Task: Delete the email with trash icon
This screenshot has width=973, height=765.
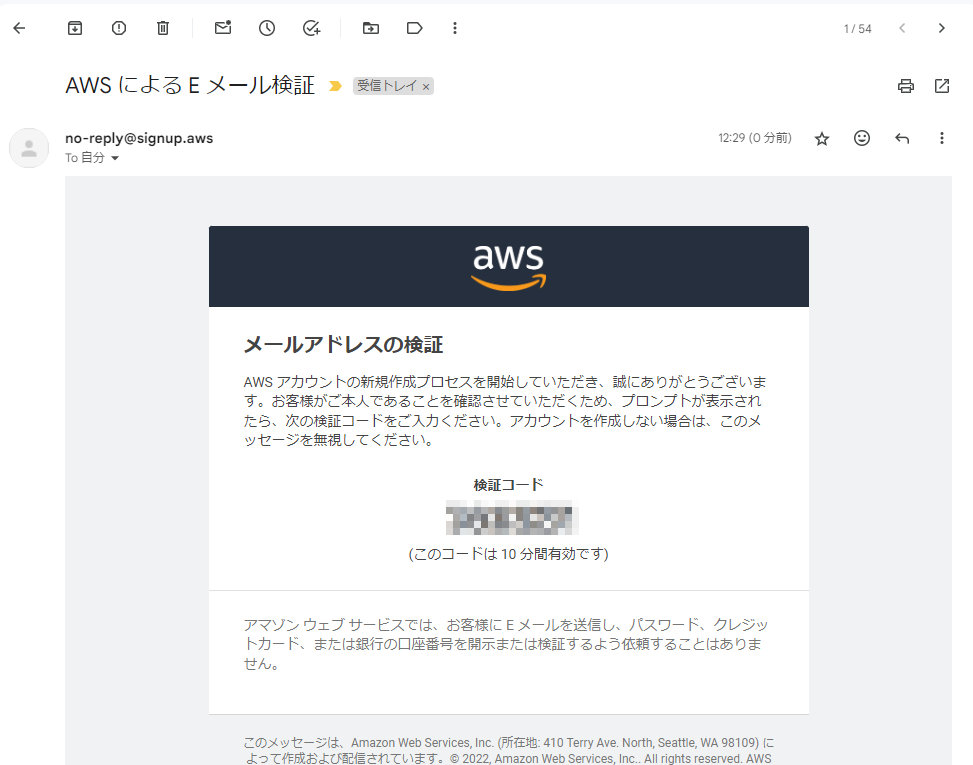Action: [x=163, y=28]
